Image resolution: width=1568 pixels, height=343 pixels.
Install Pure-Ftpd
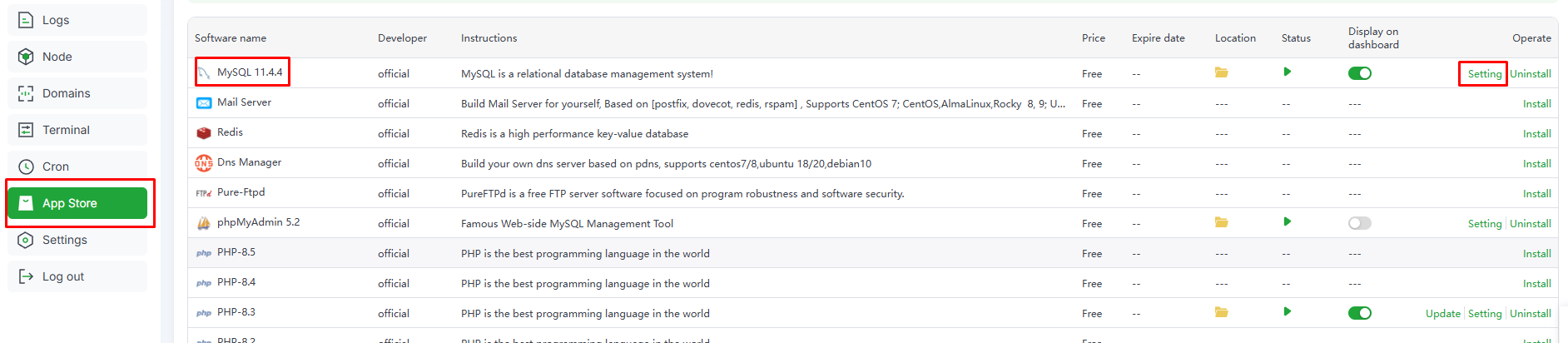pyautogui.click(x=1537, y=194)
